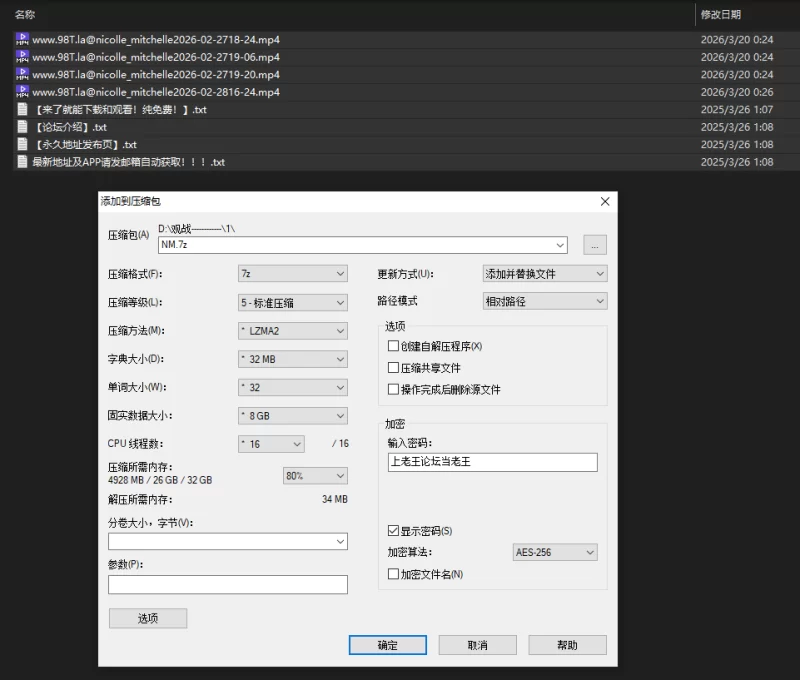This screenshot has width=800, height=680.
Task: Click the 34 MB decompression memory value
Action: pyautogui.click(x=335, y=499)
